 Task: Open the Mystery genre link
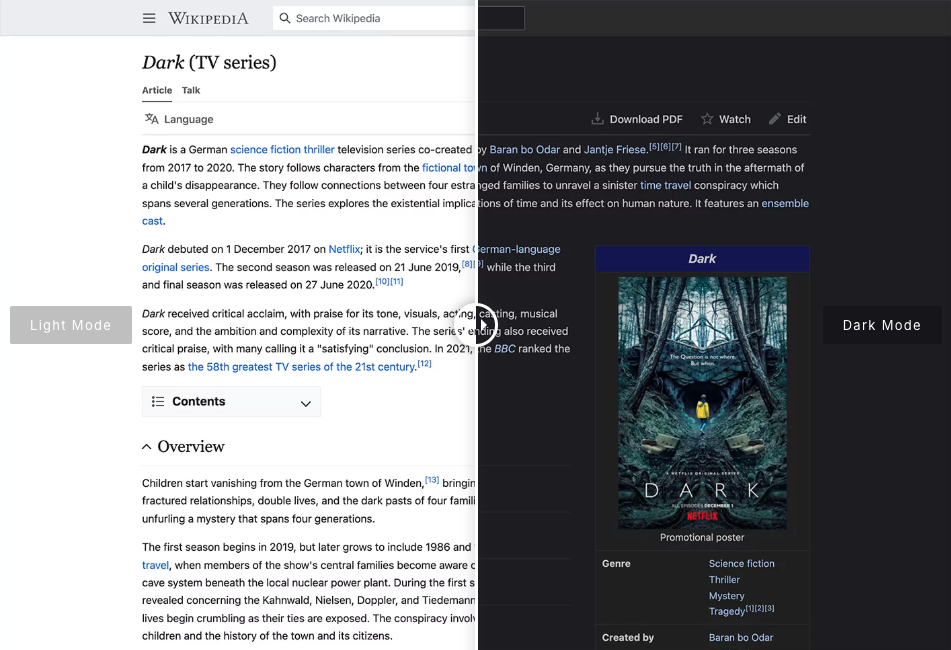(x=727, y=596)
